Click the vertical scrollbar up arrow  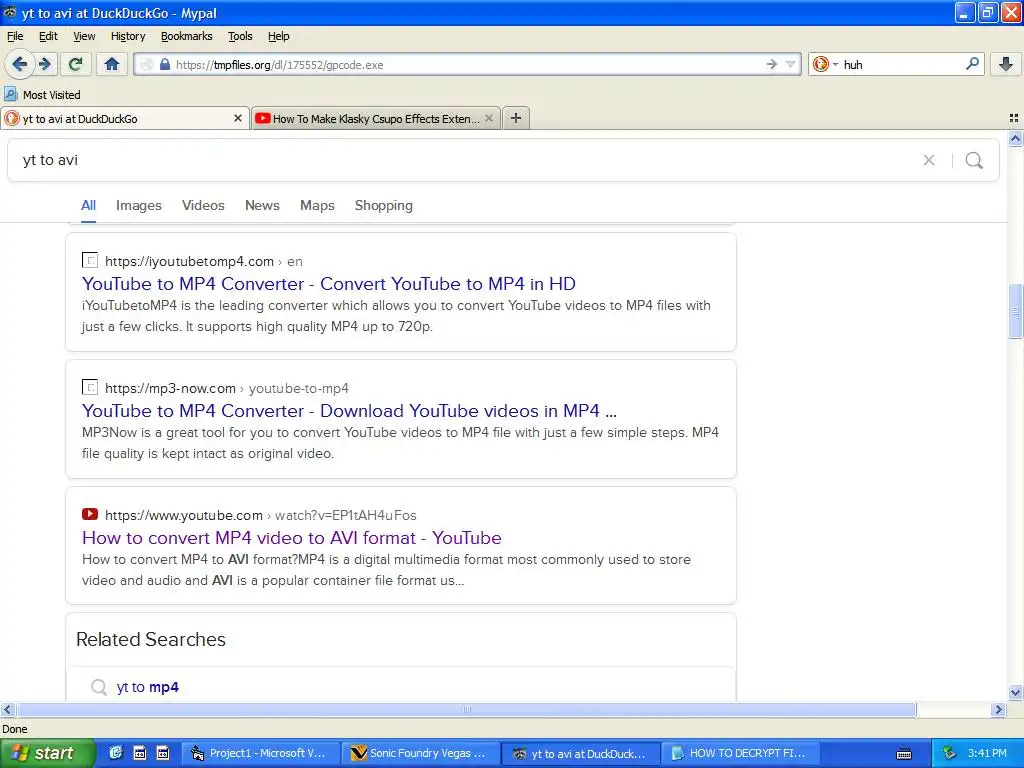tap(1015, 138)
